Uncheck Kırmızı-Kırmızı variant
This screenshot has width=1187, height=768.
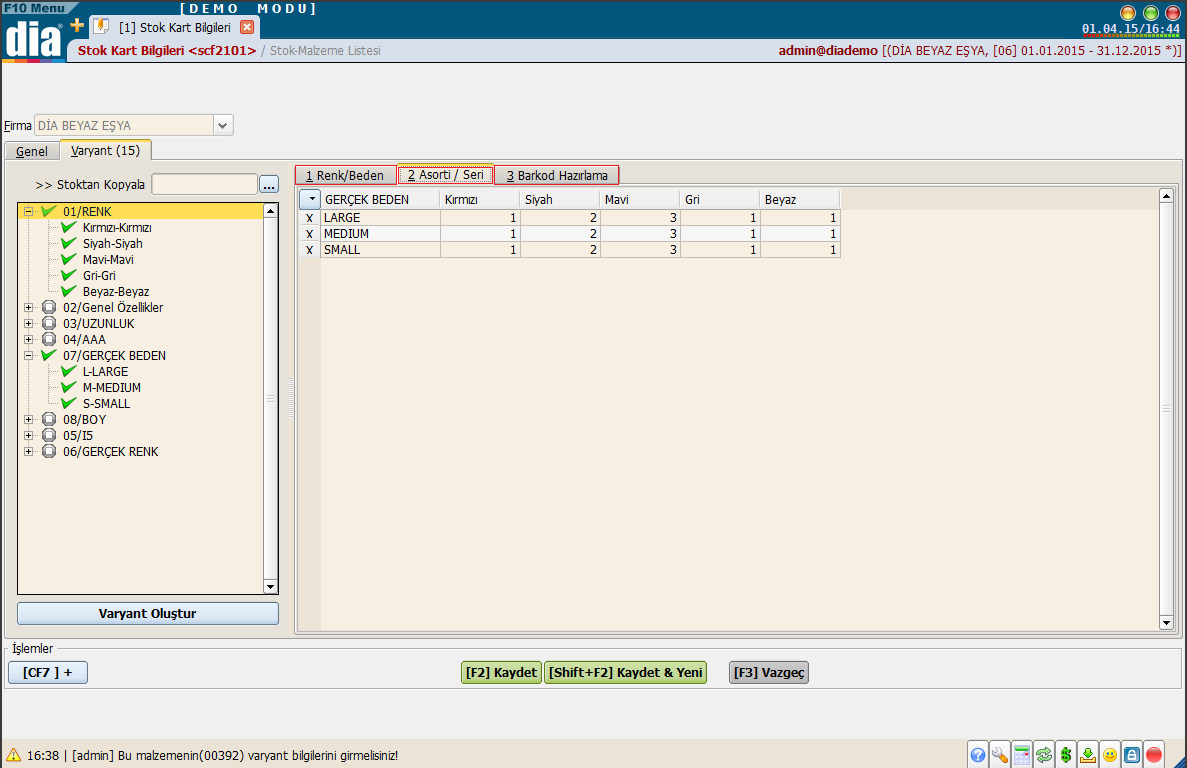pyautogui.click(x=69, y=227)
